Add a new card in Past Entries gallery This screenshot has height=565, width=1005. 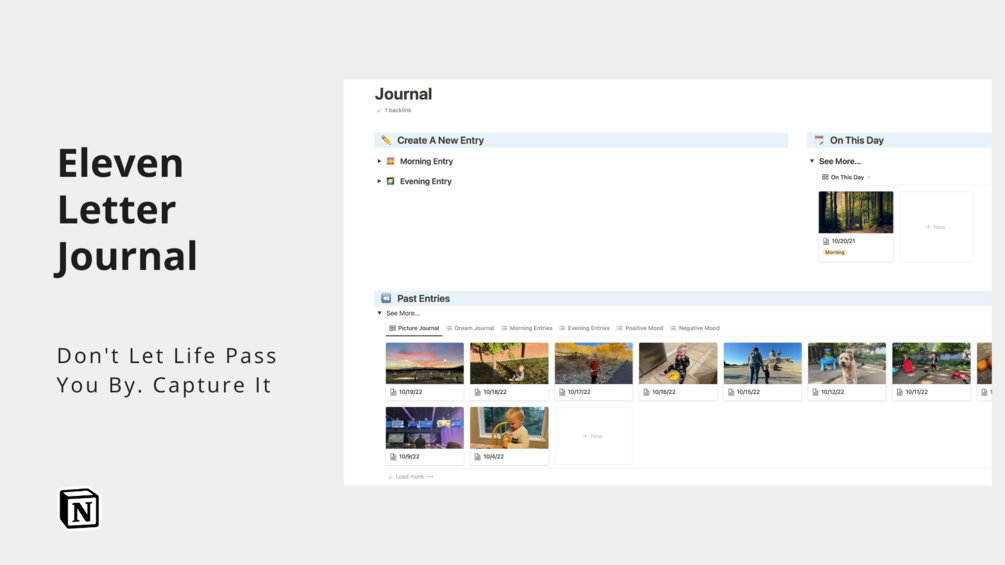coord(594,436)
